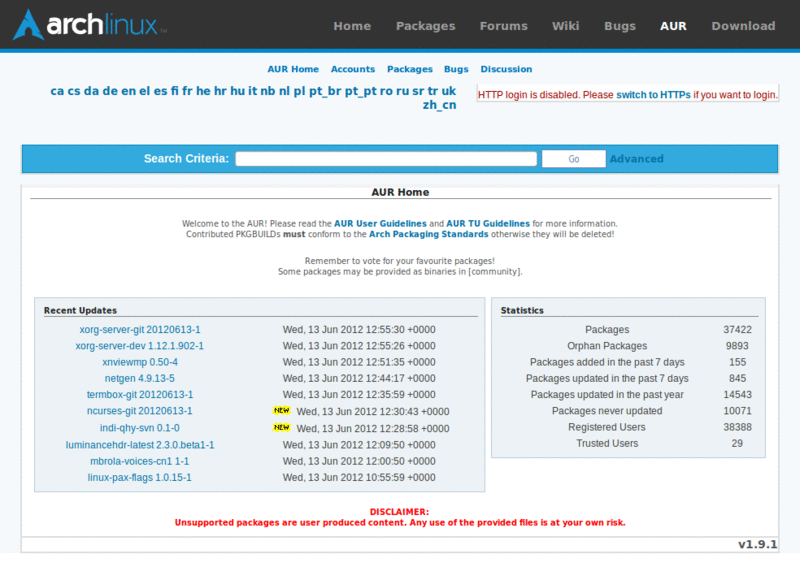
Task: Switch language to 'cs'
Action: click(74, 91)
